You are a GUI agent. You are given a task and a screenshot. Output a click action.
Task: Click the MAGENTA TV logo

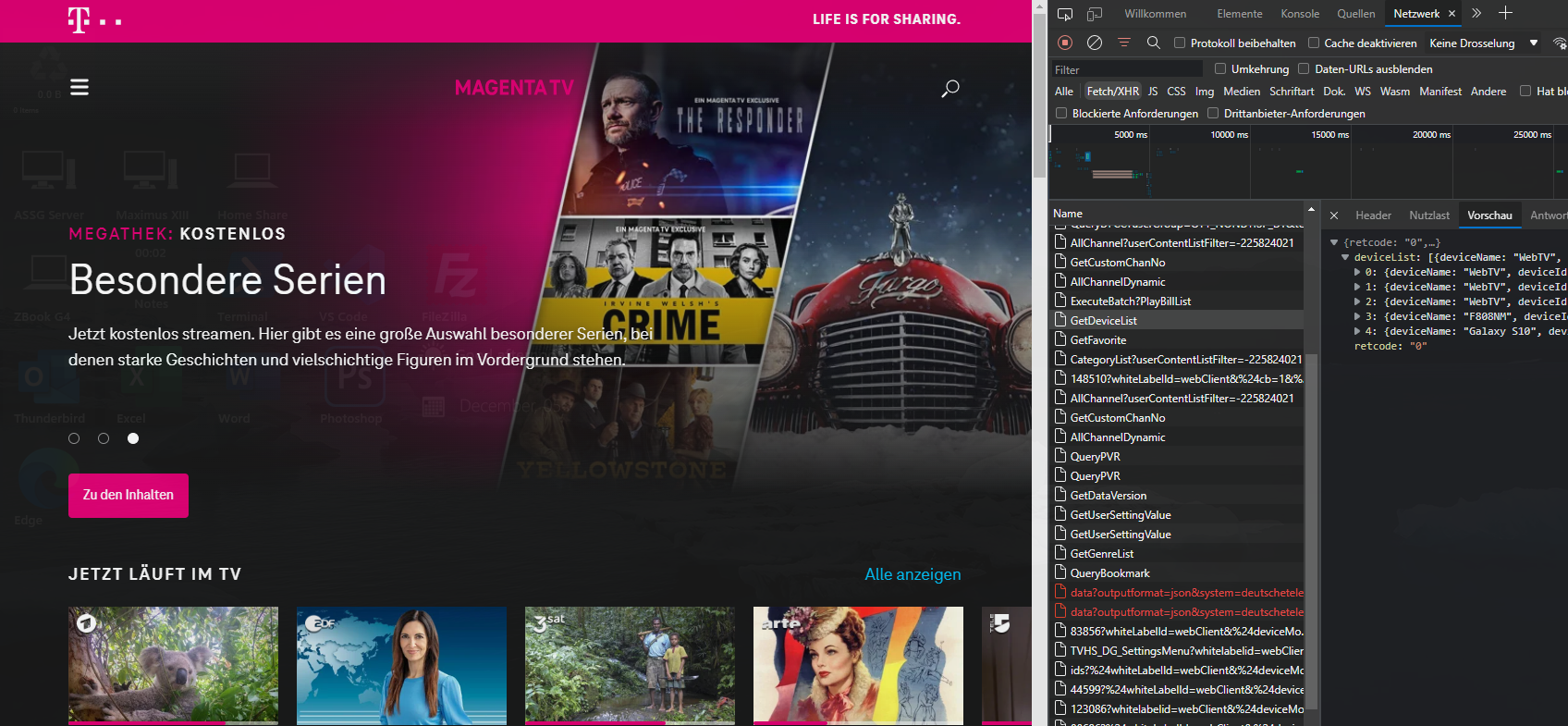tap(514, 88)
